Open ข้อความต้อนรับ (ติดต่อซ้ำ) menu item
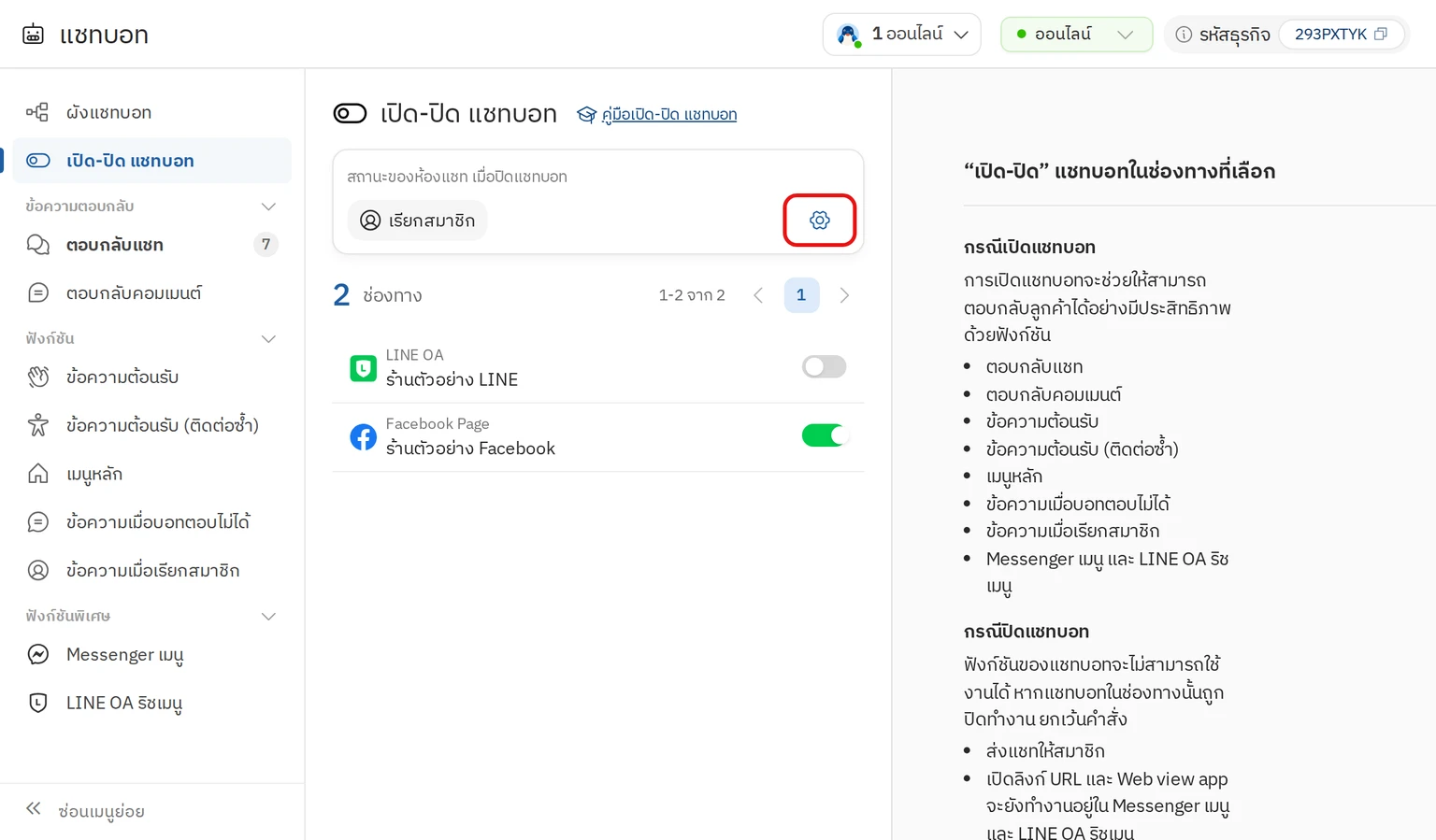The image size is (1436, 840). click(x=151, y=426)
